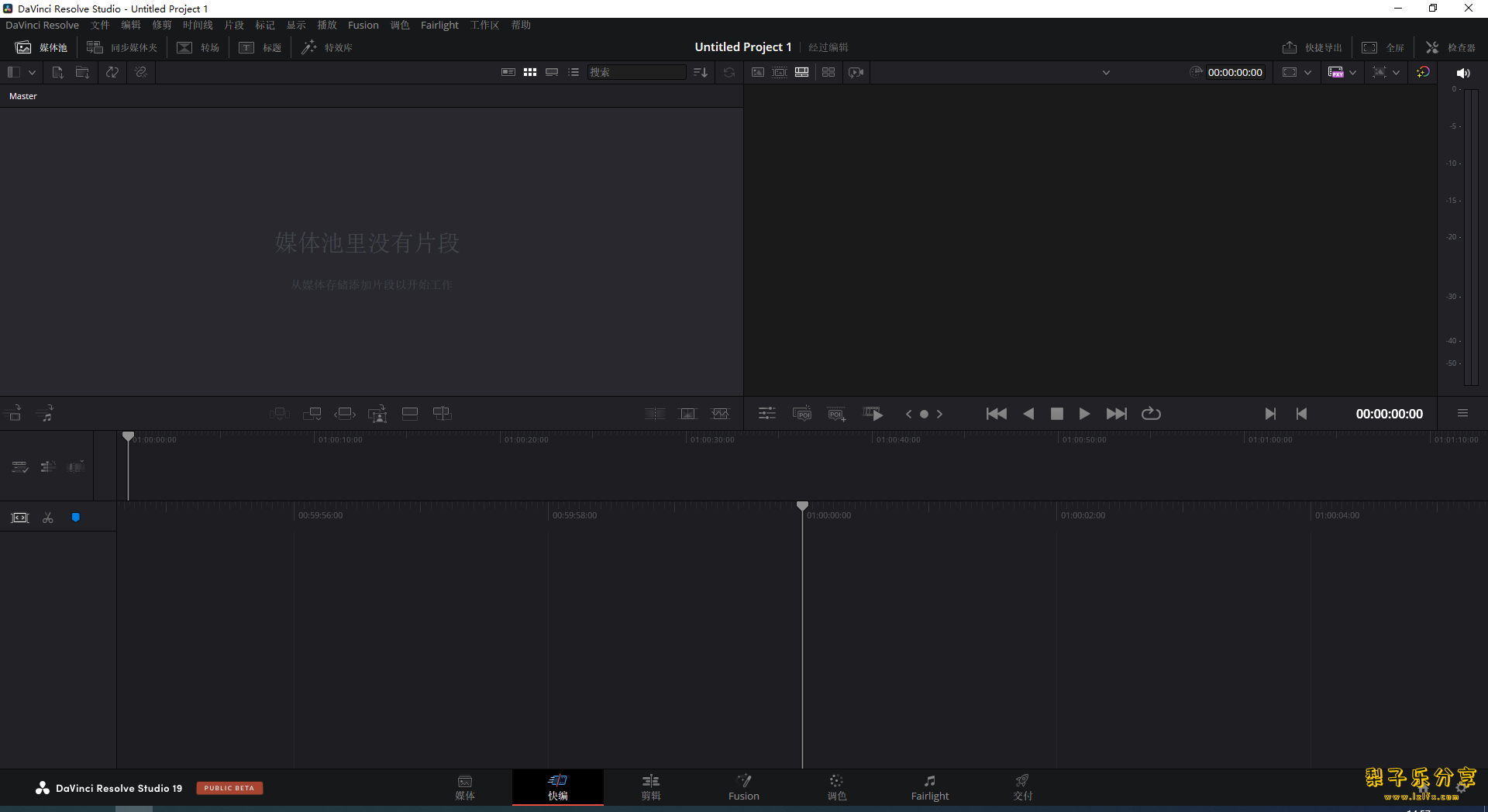Toggle 全屏 full screen viewer
This screenshot has height=812, width=1488.
tap(1383, 47)
